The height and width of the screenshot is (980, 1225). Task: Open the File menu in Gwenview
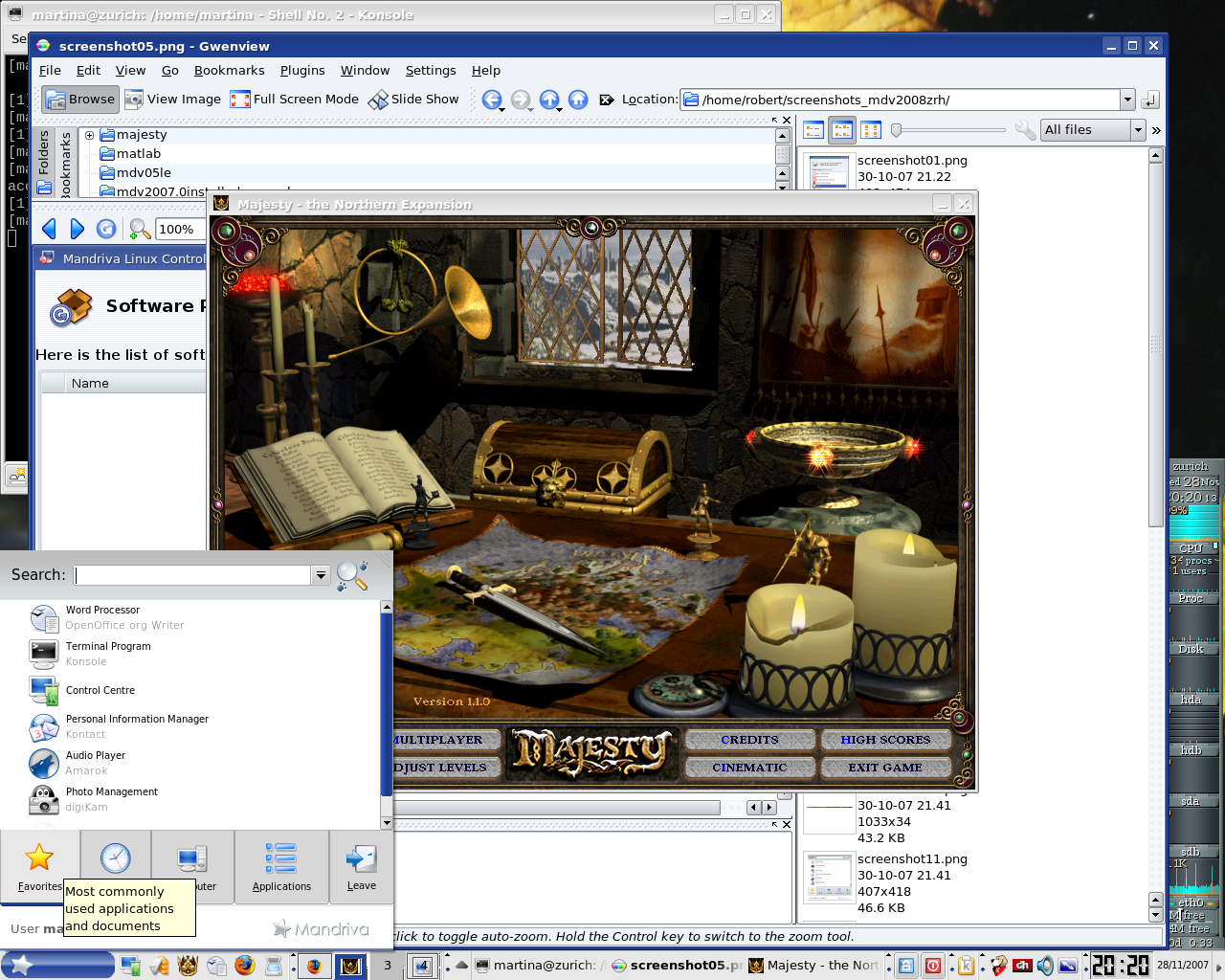coord(50,71)
